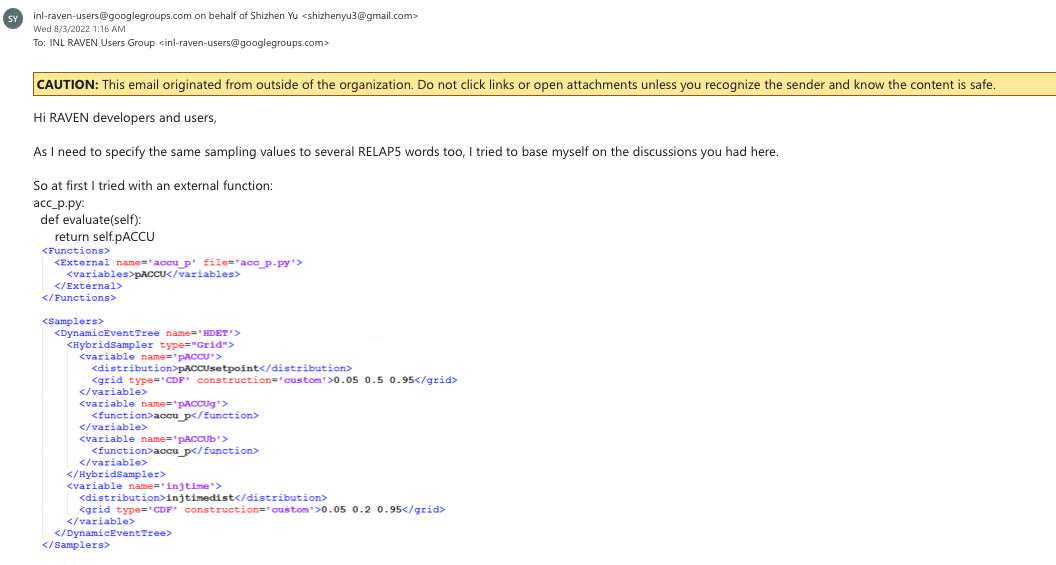Click line 'So at first I tried with an external function:'
This screenshot has width=1056, height=565.
pos(153,186)
